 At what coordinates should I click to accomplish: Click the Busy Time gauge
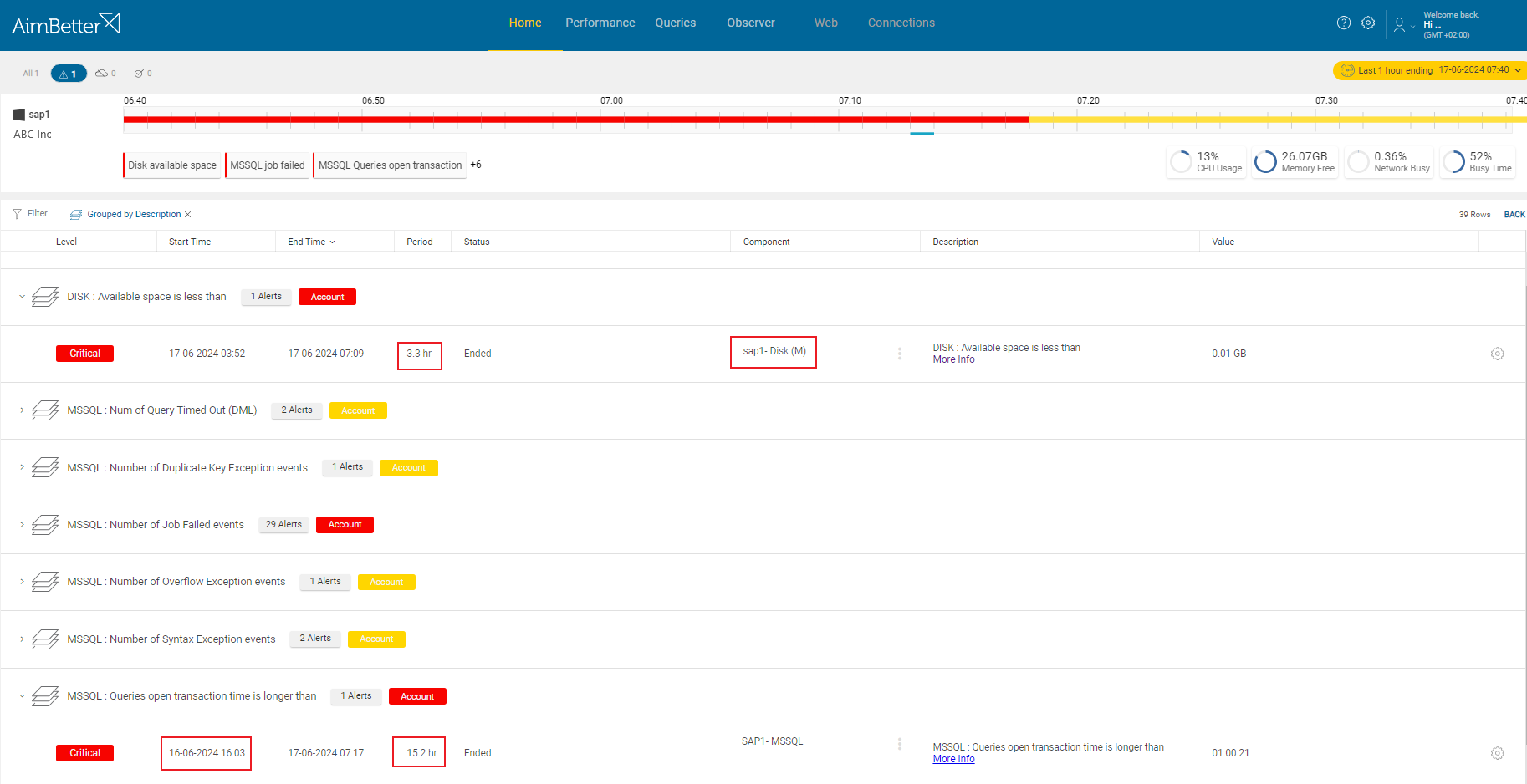(1478, 162)
